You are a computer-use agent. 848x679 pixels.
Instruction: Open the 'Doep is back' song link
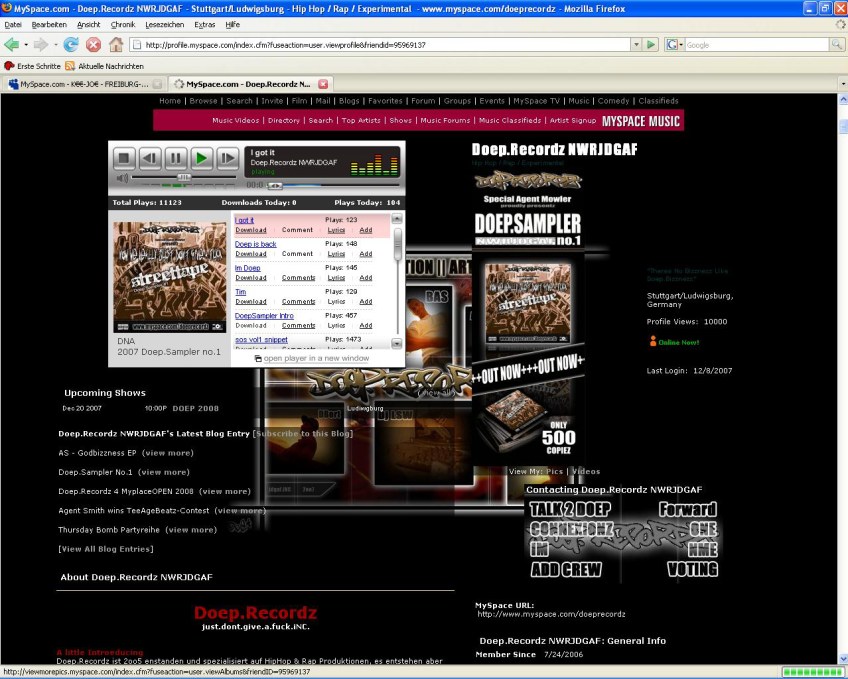[x=256, y=244]
